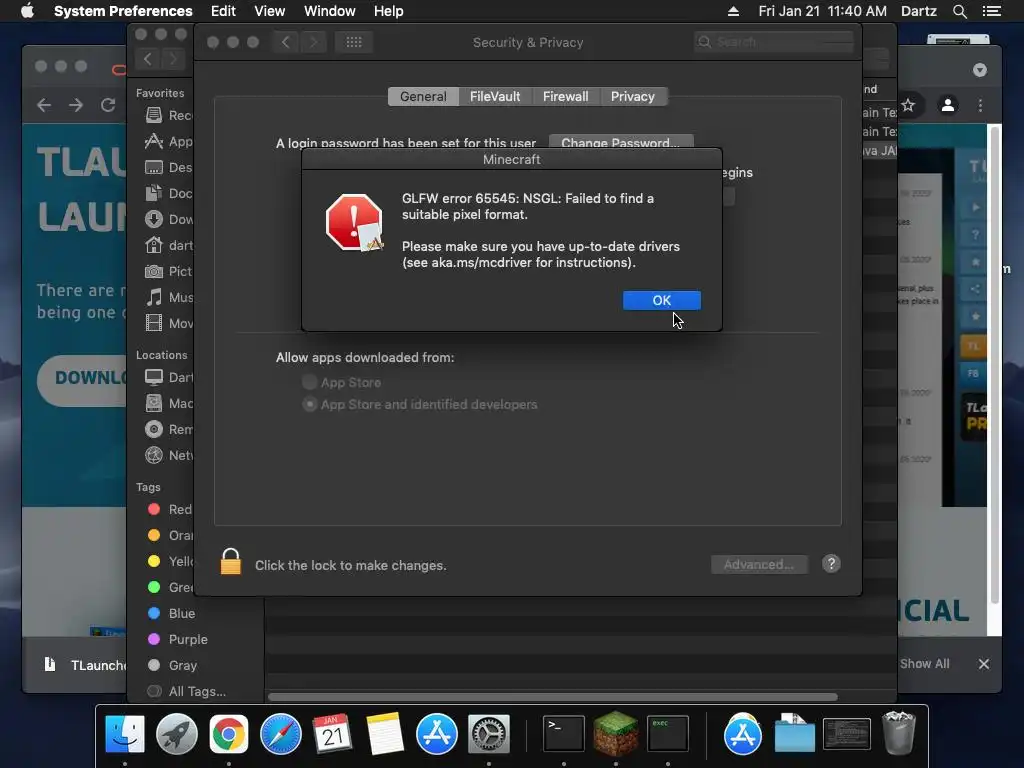Go back in System Preferences toolbar
Screen dimensions: 1024x768
[x=286, y=42]
